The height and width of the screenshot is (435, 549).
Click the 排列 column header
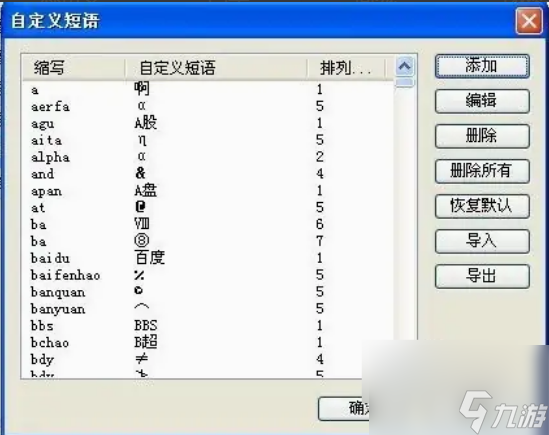click(346, 68)
